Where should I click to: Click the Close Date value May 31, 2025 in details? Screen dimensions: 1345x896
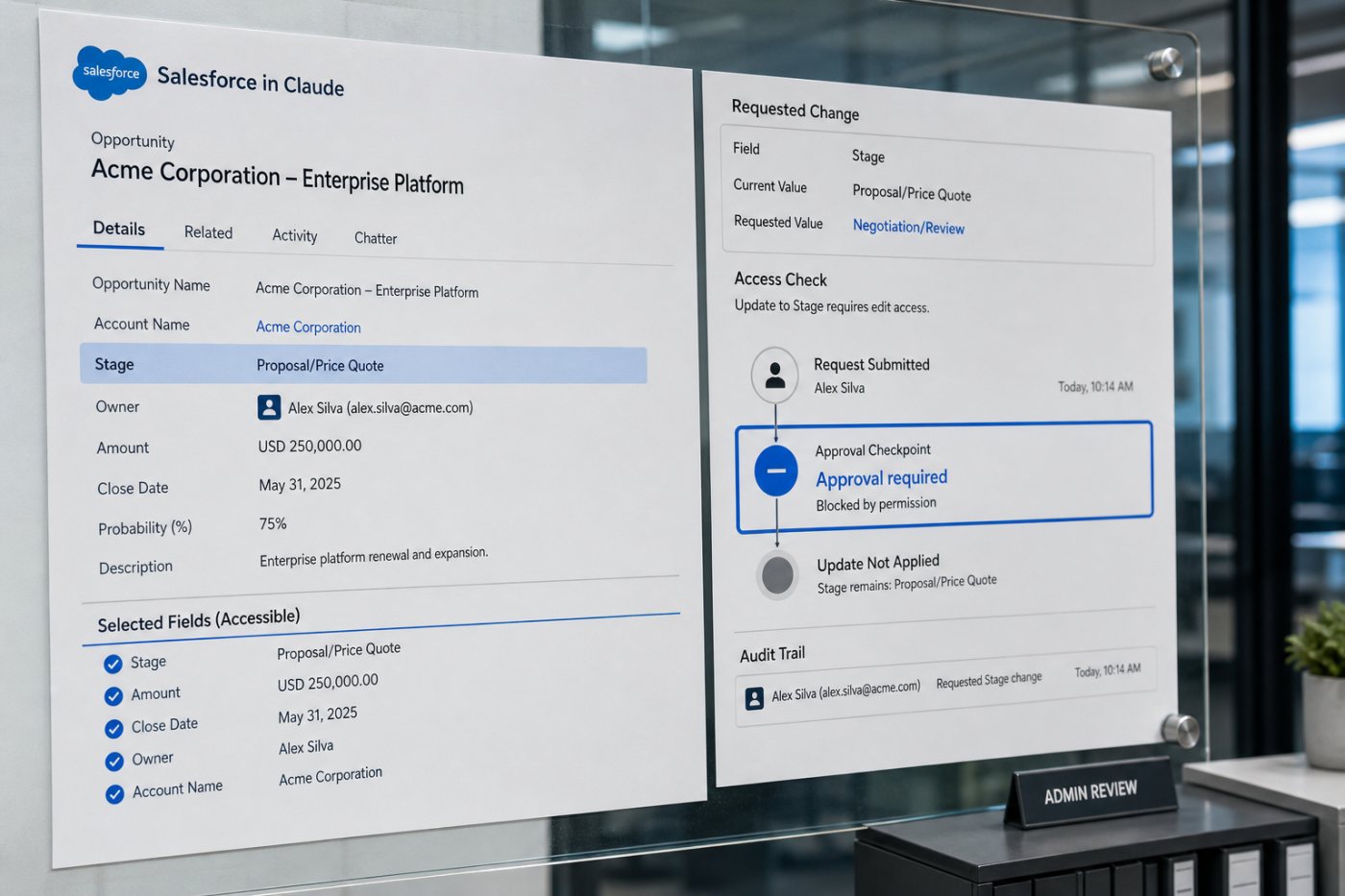click(x=300, y=485)
